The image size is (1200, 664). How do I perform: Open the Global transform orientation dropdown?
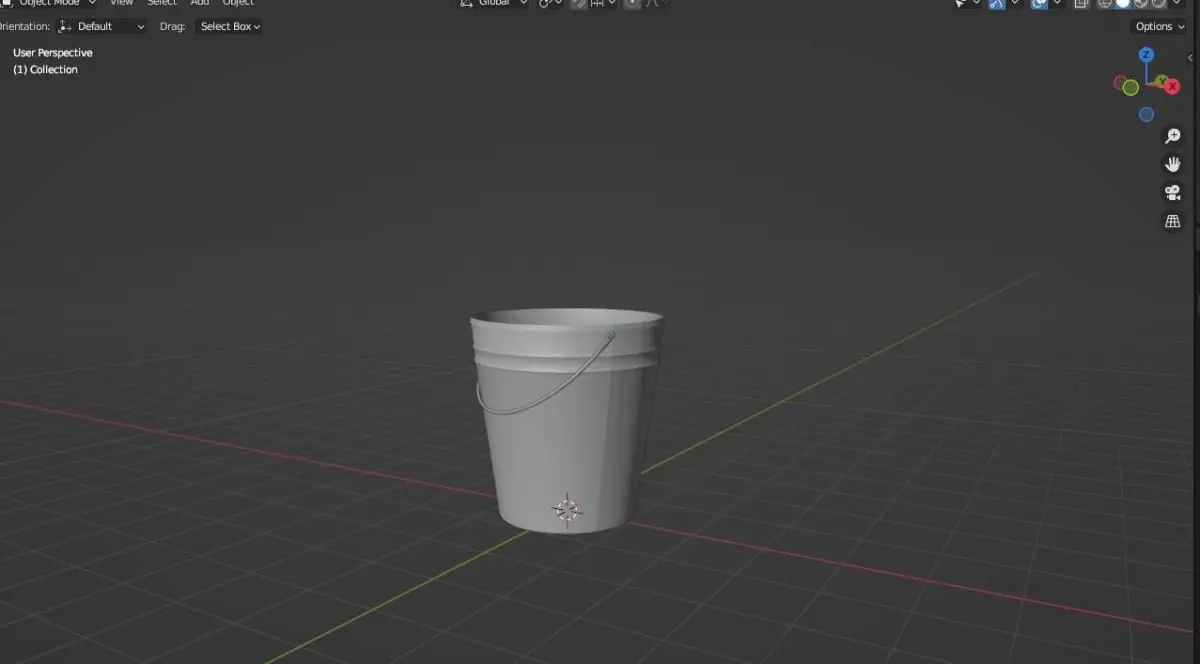coord(493,3)
